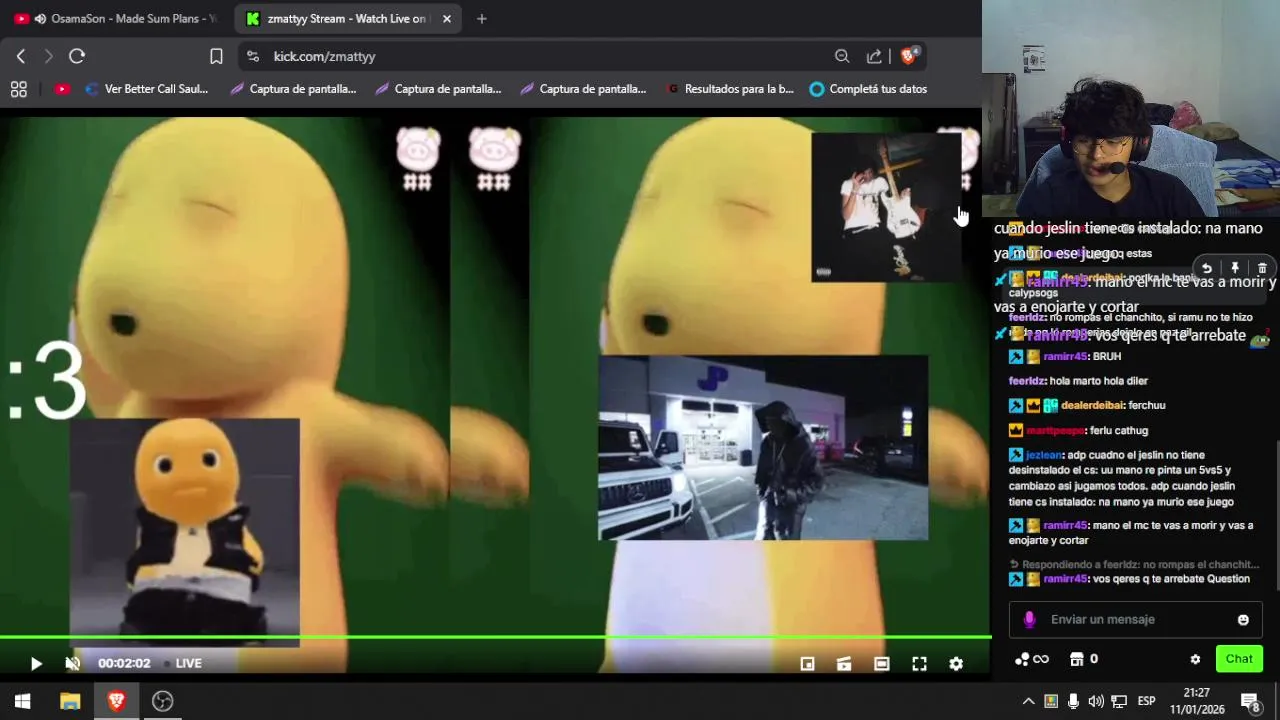Viewport: 1280px width, 720px height.
Task: Open the bookmarks bar apps grid
Action: [18, 89]
